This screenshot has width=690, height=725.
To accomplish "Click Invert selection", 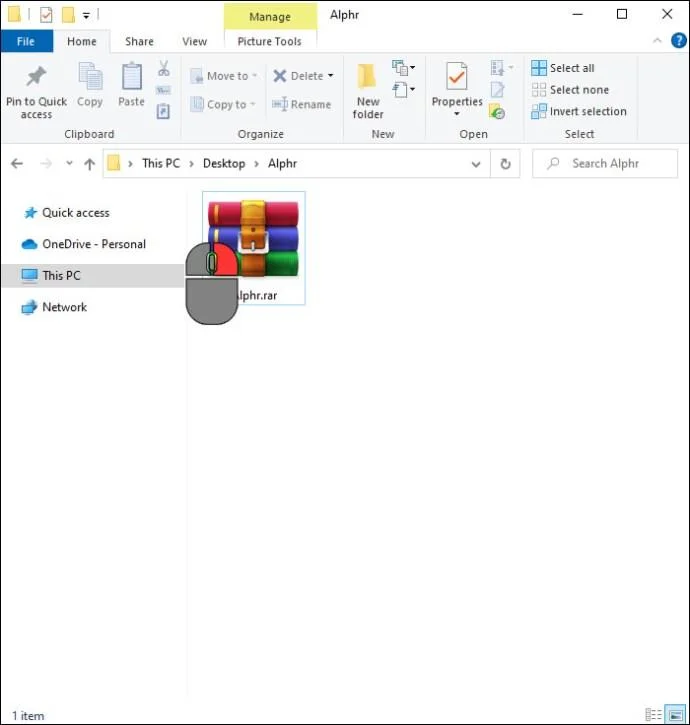I will (579, 111).
